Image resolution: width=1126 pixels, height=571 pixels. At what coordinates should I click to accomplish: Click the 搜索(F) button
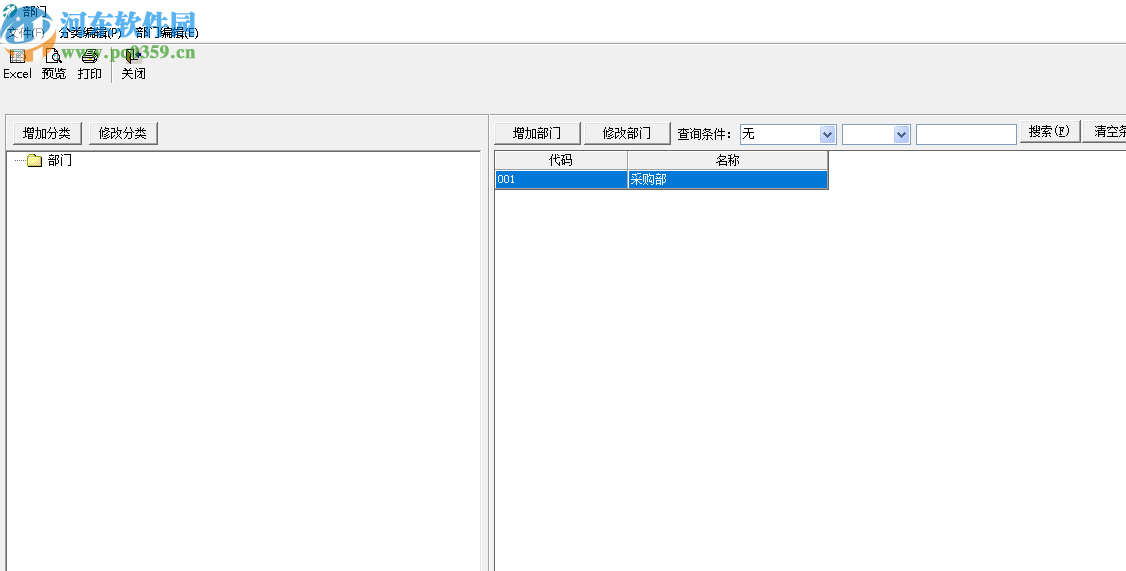[x=1050, y=132]
